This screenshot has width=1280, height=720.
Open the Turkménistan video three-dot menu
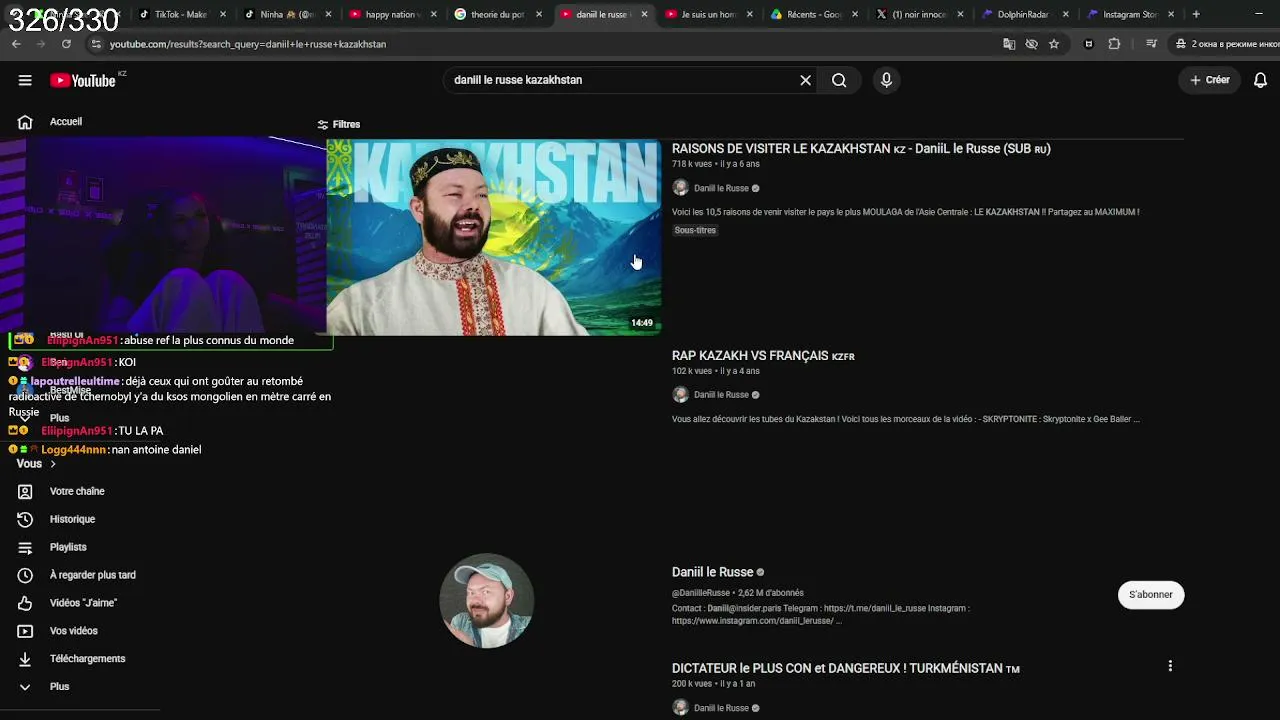click(x=1170, y=666)
